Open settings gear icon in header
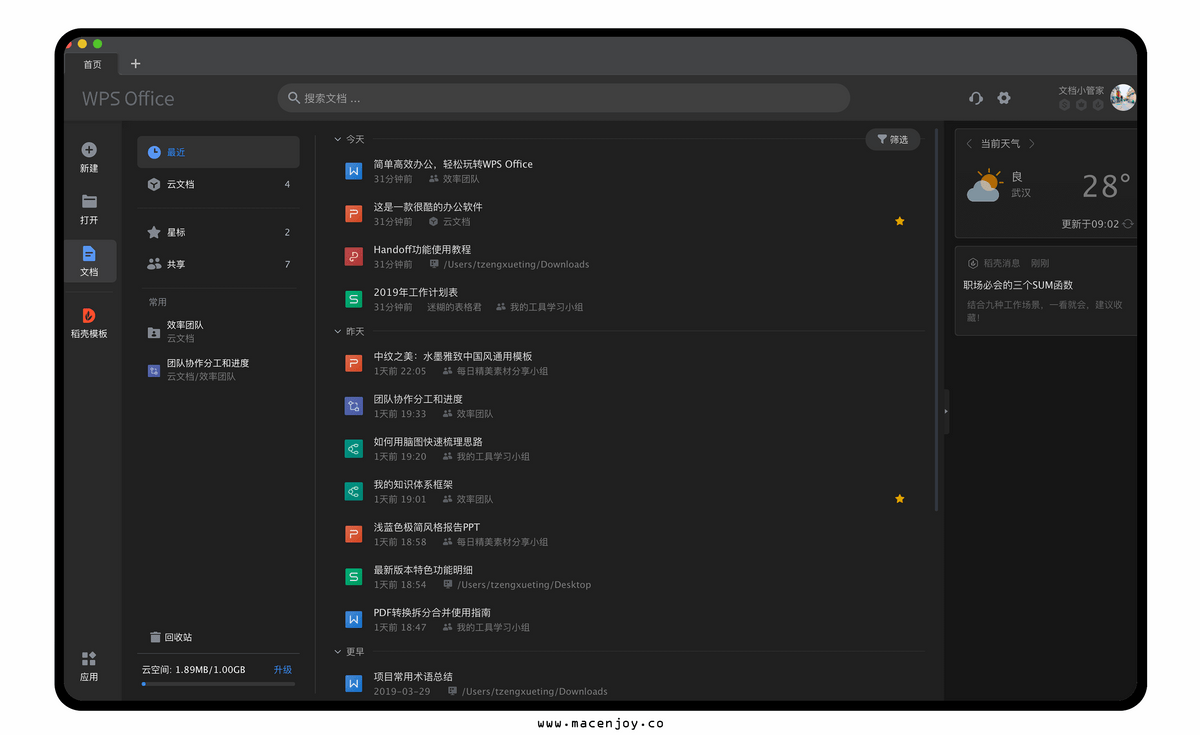This screenshot has width=1200, height=735. (x=1004, y=98)
